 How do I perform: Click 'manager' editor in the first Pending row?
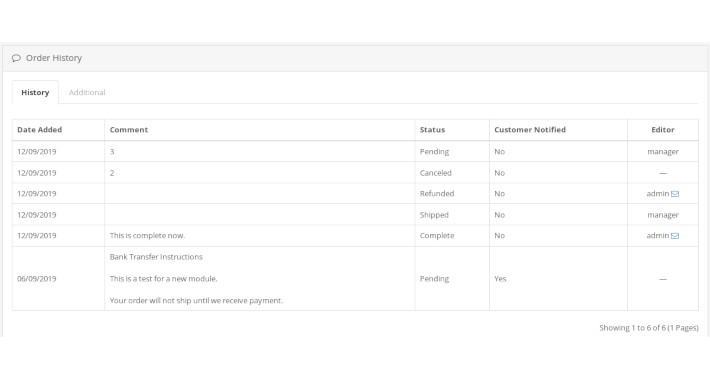662,152
